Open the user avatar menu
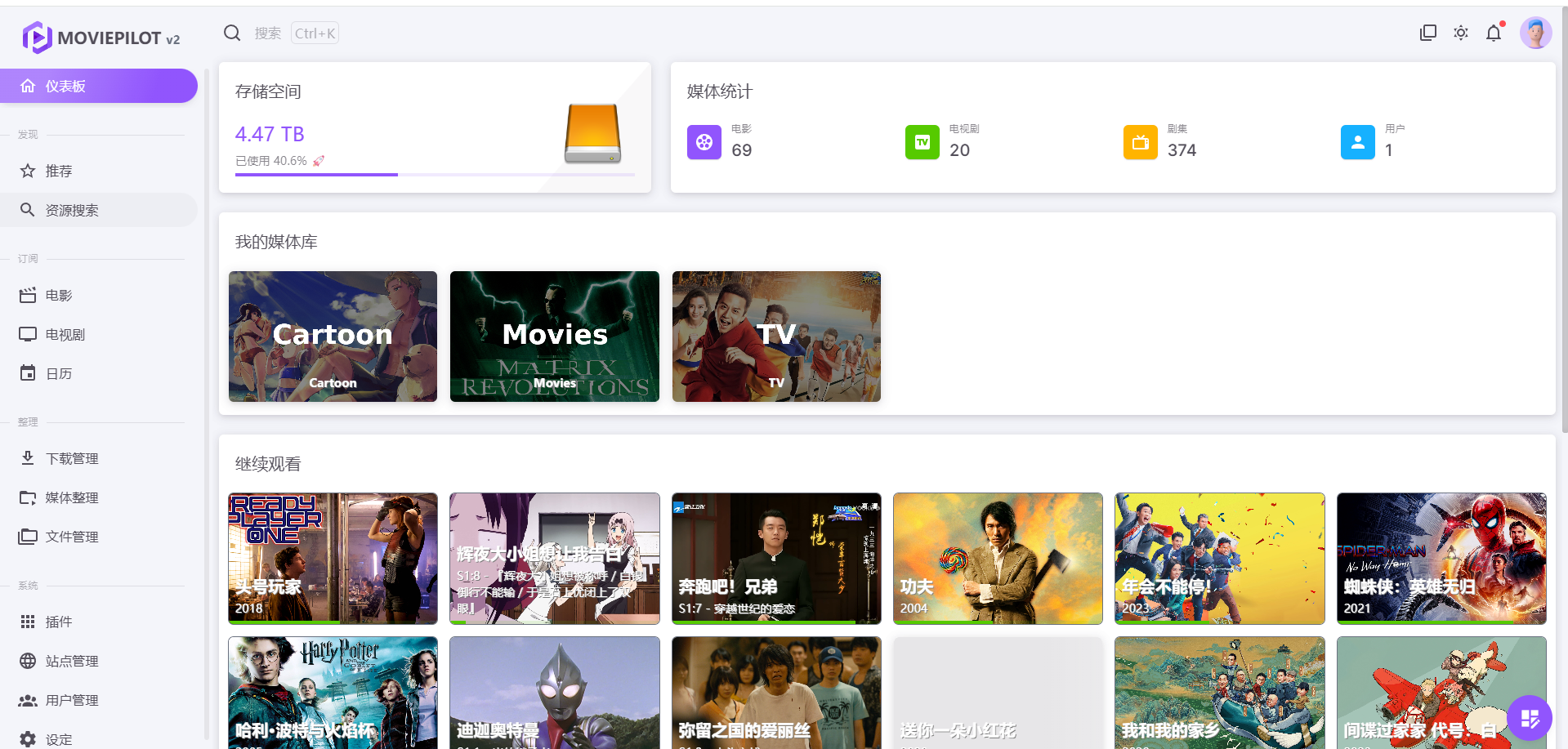Image resolution: width=1568 pixels, height=749 pixels. pyautogui.click(x=1535, y=33)
